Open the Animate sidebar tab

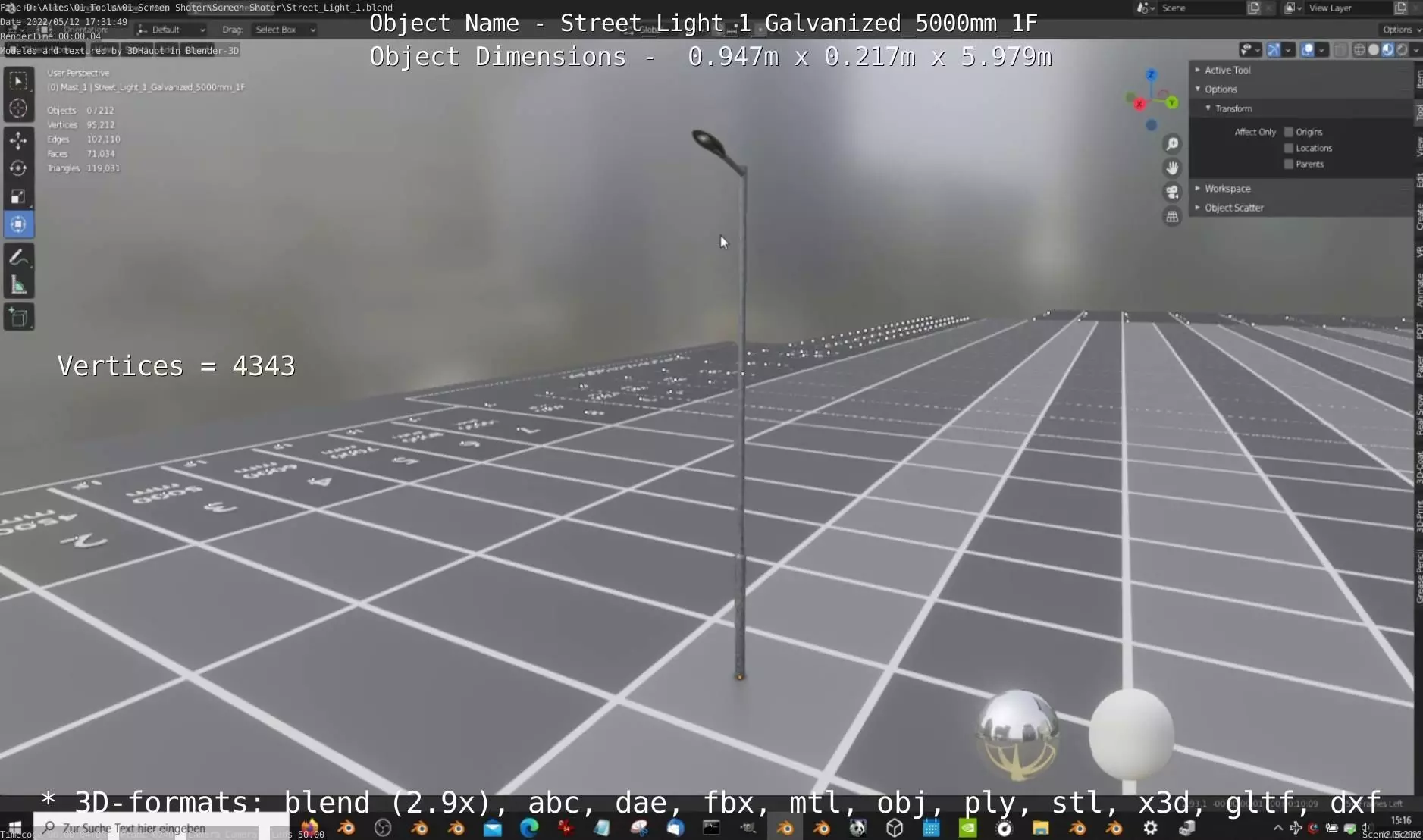click(1418, 290)
